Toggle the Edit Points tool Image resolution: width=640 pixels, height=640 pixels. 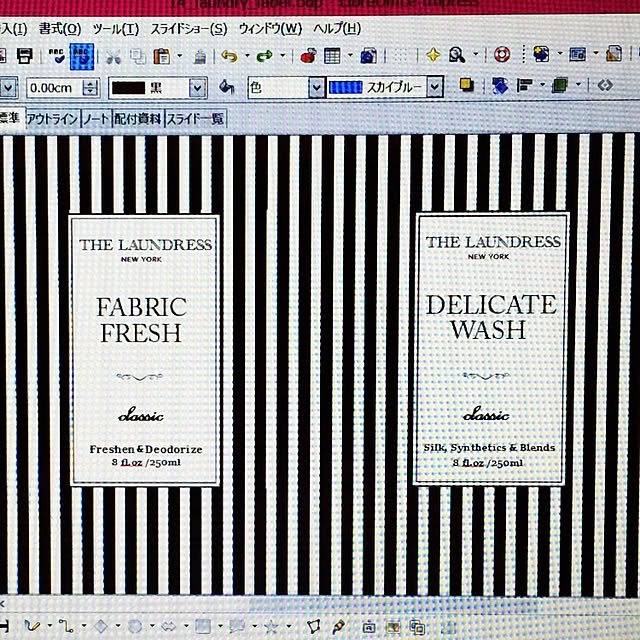click(313, 626)
